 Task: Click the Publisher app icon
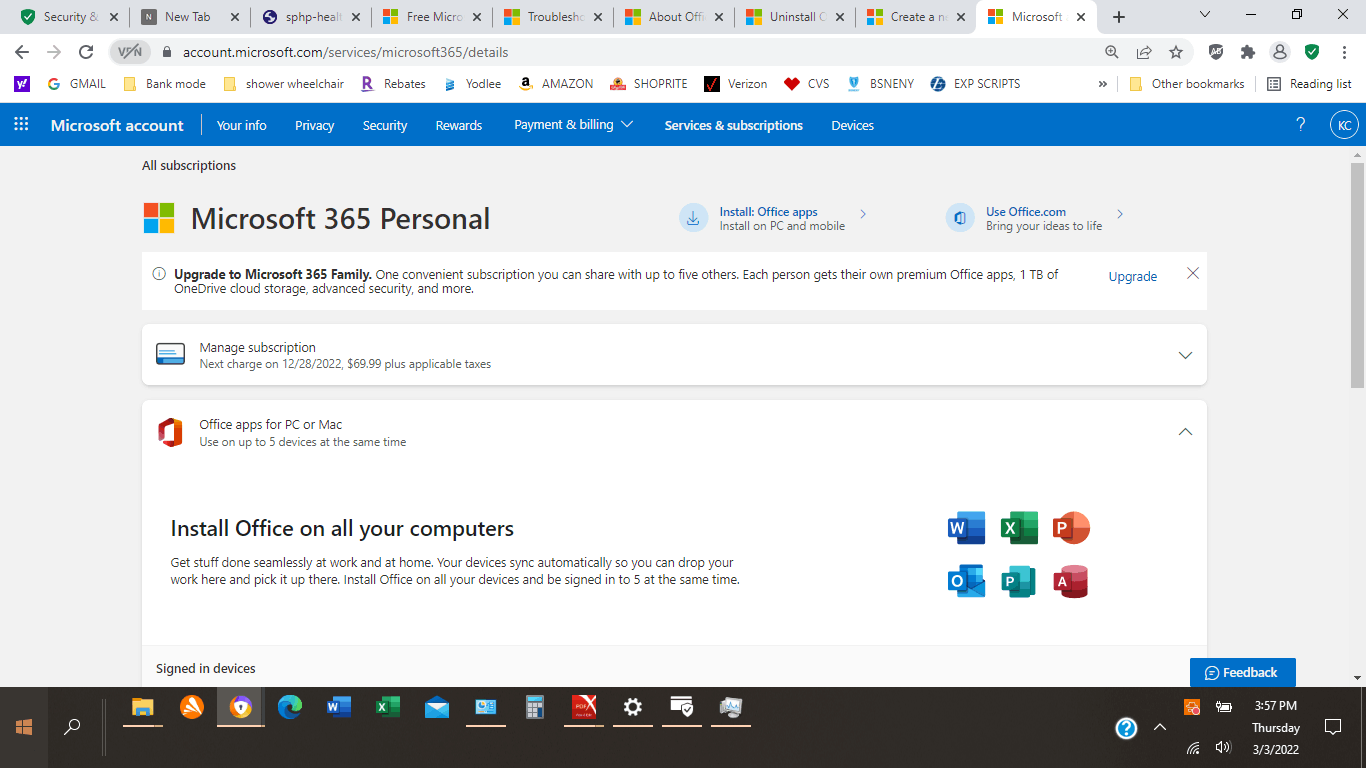point(1019,581)
